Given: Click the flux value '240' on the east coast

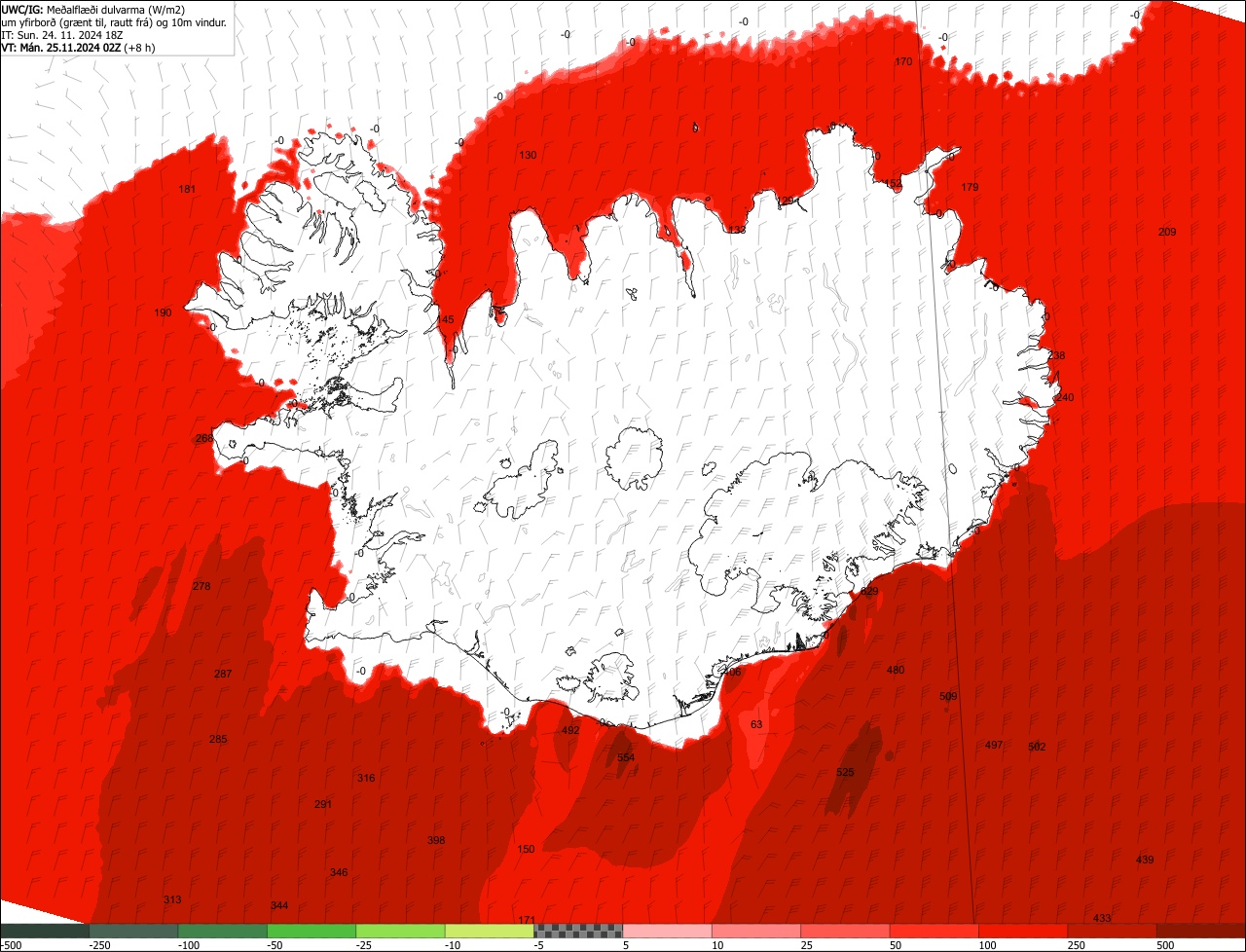Looking at the screenshot, I should pyautogui.click(x=1065, y=397).
